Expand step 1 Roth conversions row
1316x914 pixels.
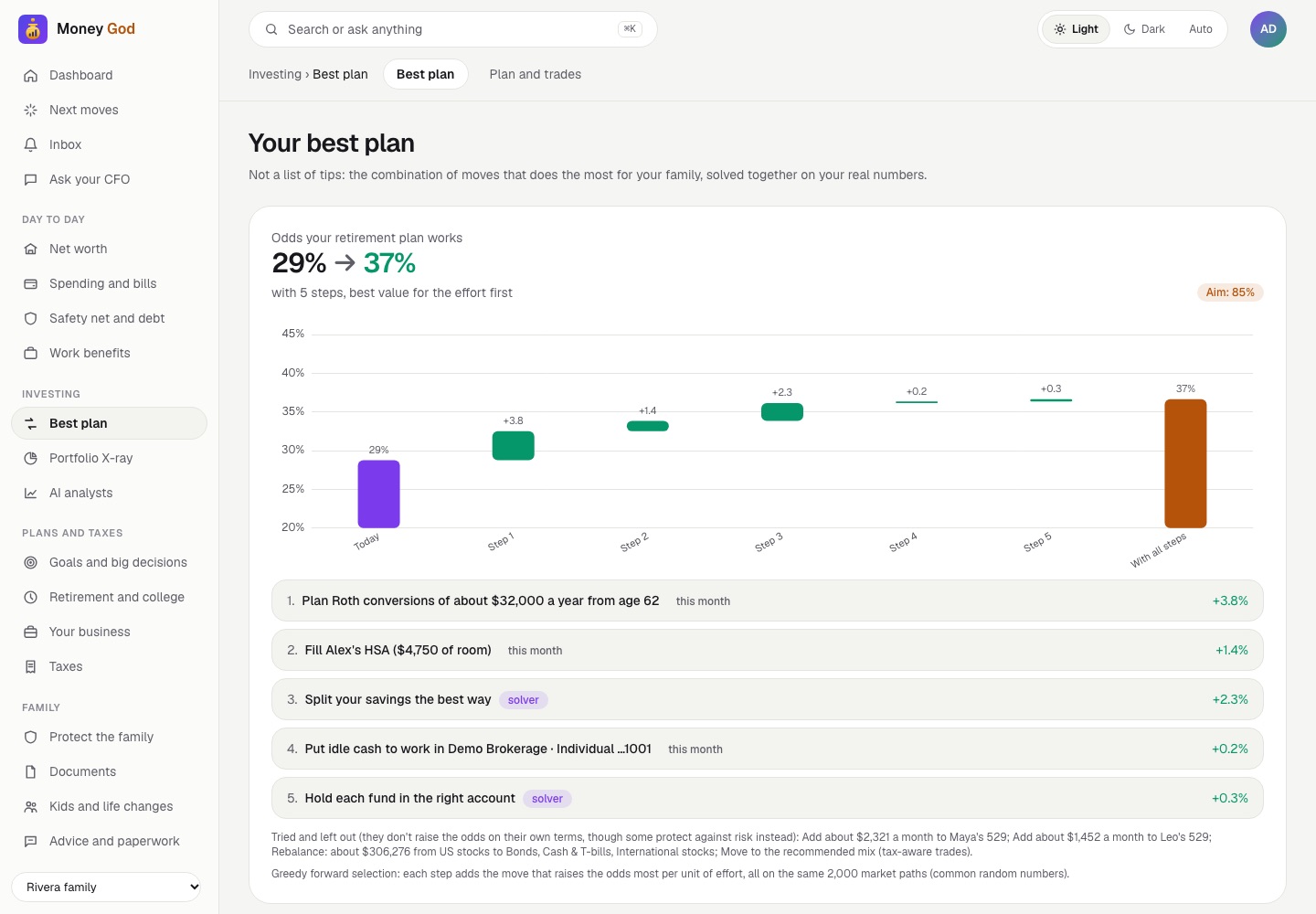768,601
